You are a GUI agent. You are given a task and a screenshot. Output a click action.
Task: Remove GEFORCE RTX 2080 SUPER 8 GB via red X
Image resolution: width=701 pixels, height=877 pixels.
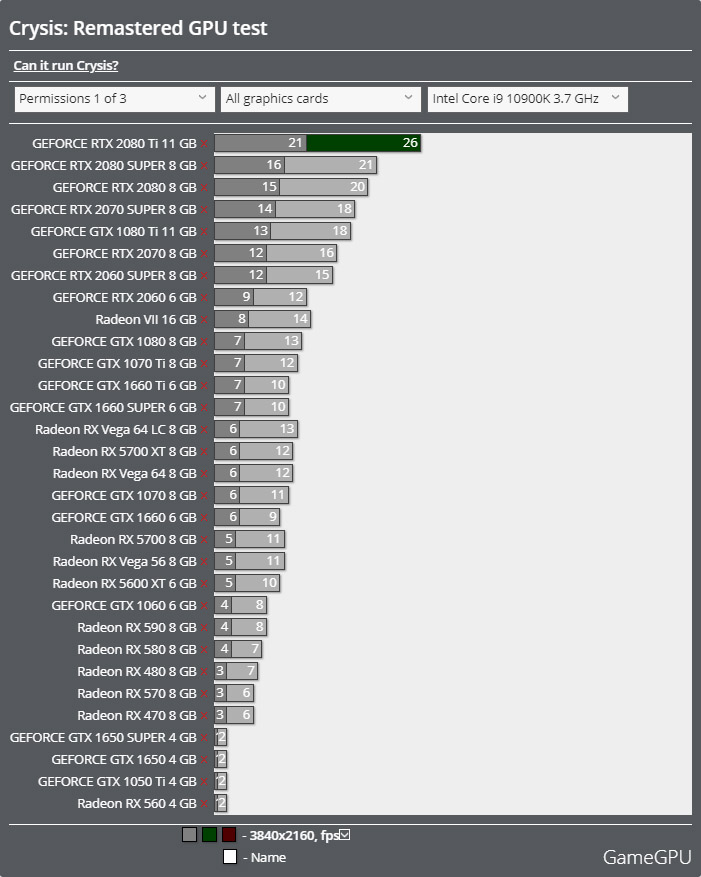pyautogui.click(x=204, y=166)
